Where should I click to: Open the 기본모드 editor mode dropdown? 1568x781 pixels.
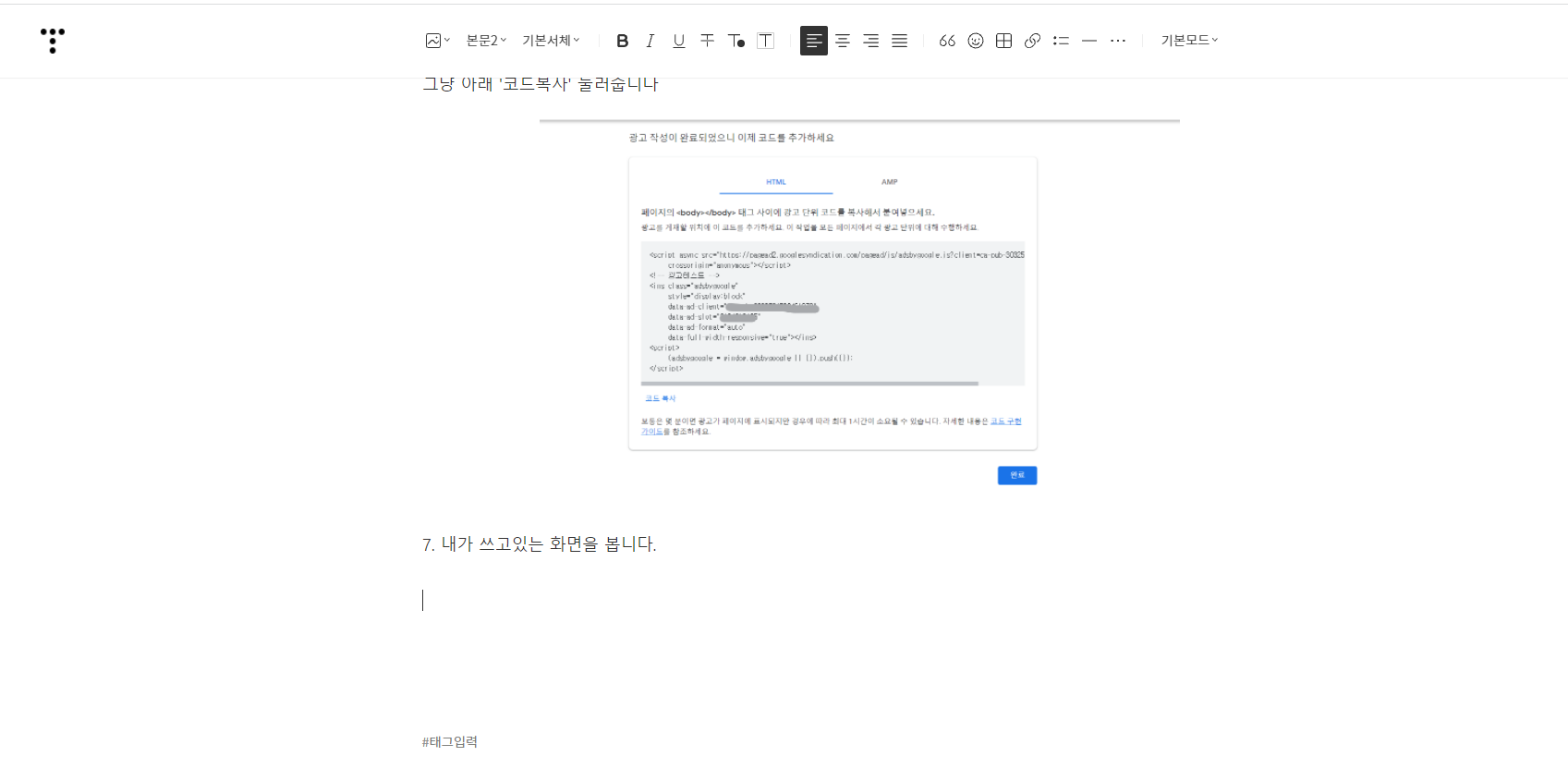tap(1189, 41)
